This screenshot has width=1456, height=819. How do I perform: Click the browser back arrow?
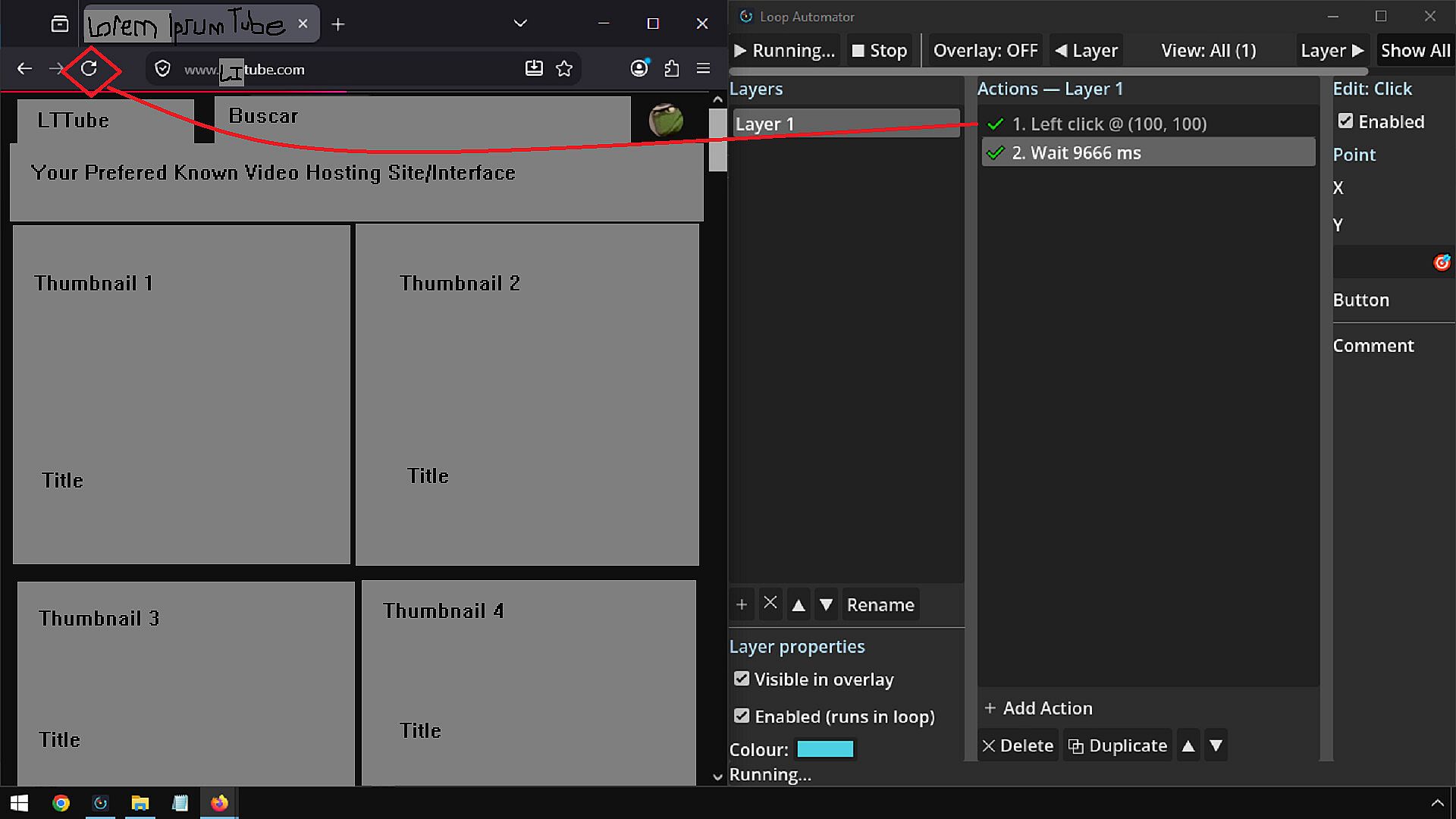click(24, 69)
